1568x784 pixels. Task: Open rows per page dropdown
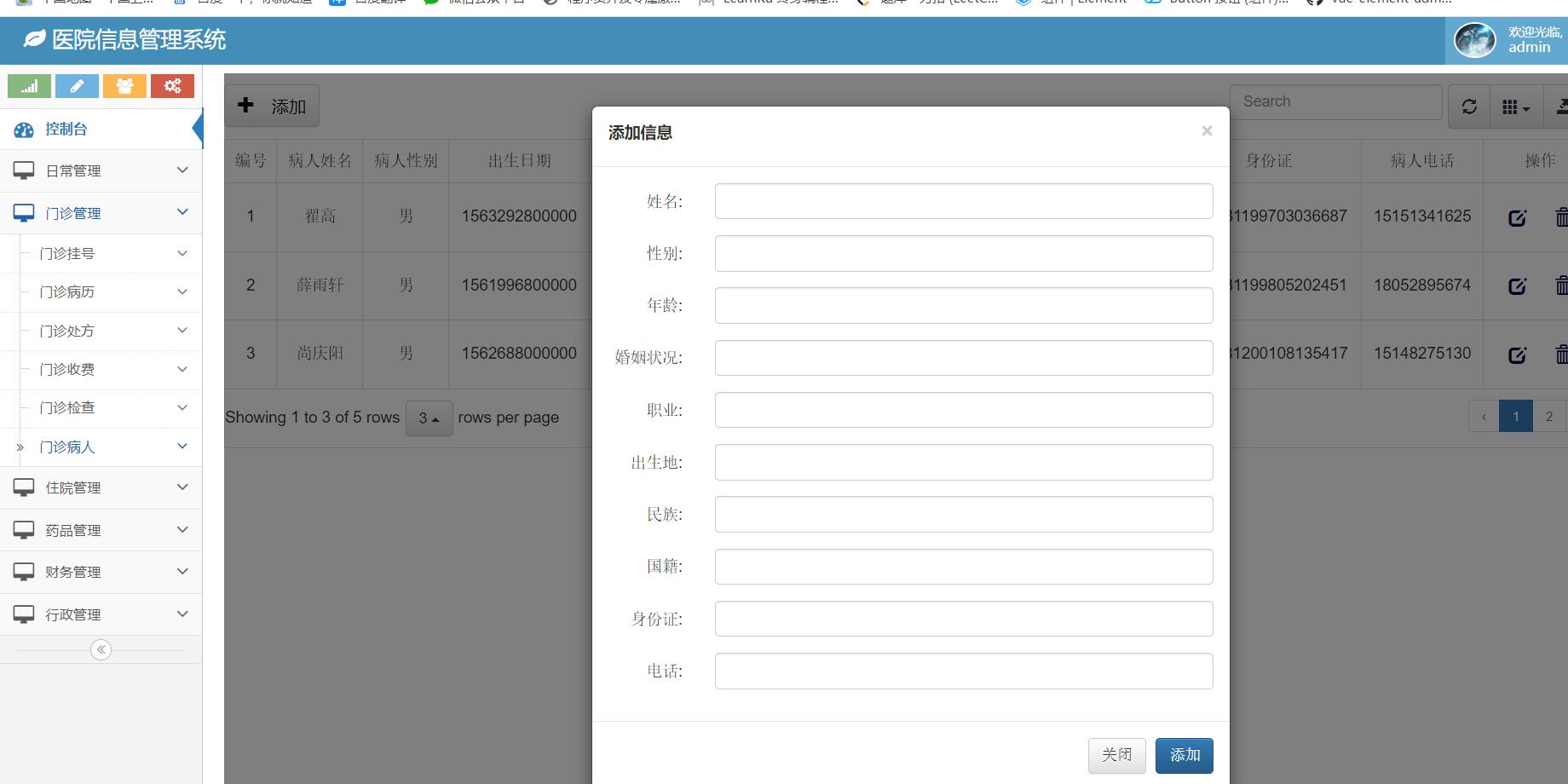pos(429,418)
